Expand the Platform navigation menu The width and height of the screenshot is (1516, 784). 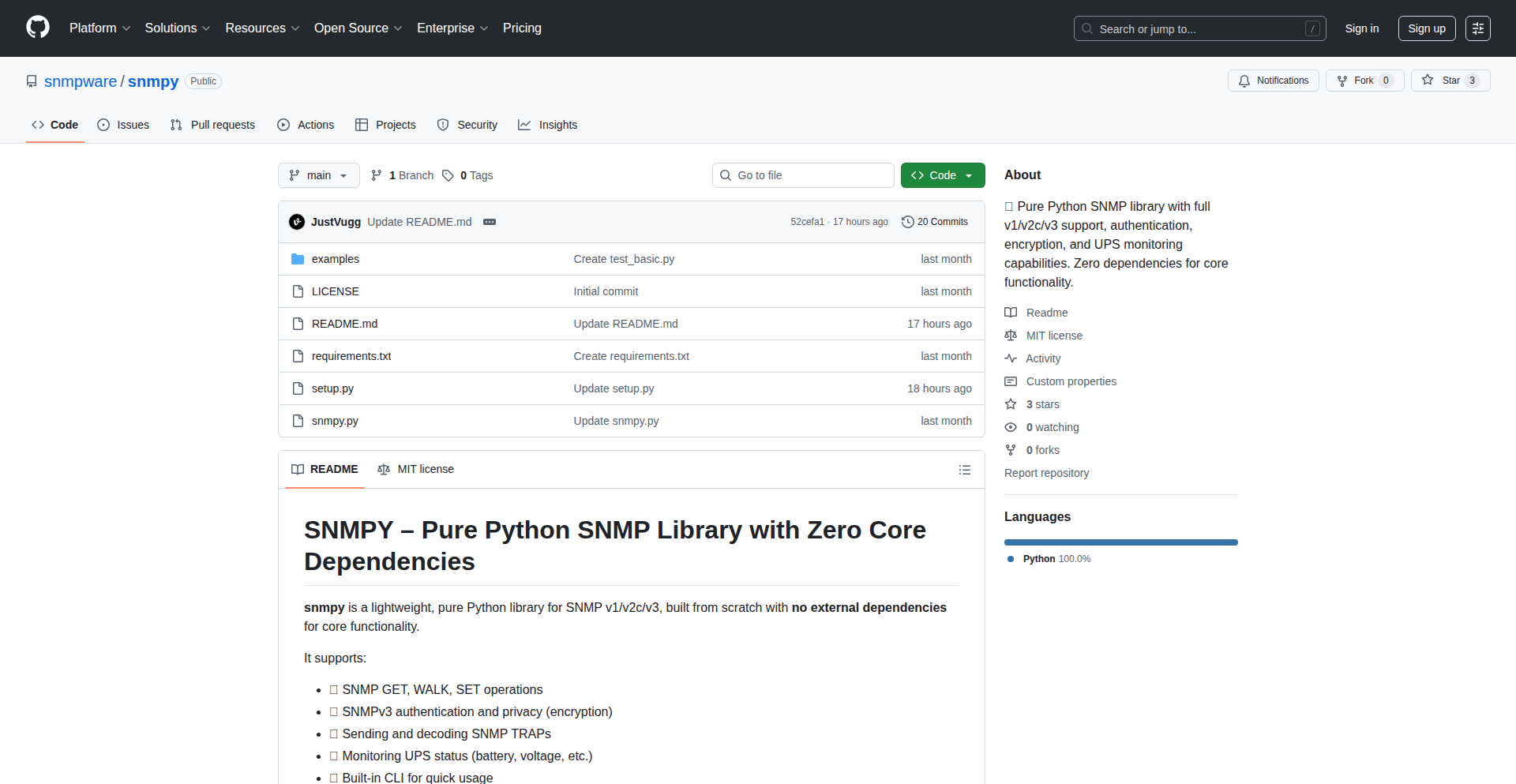click(x=99, y=28)
